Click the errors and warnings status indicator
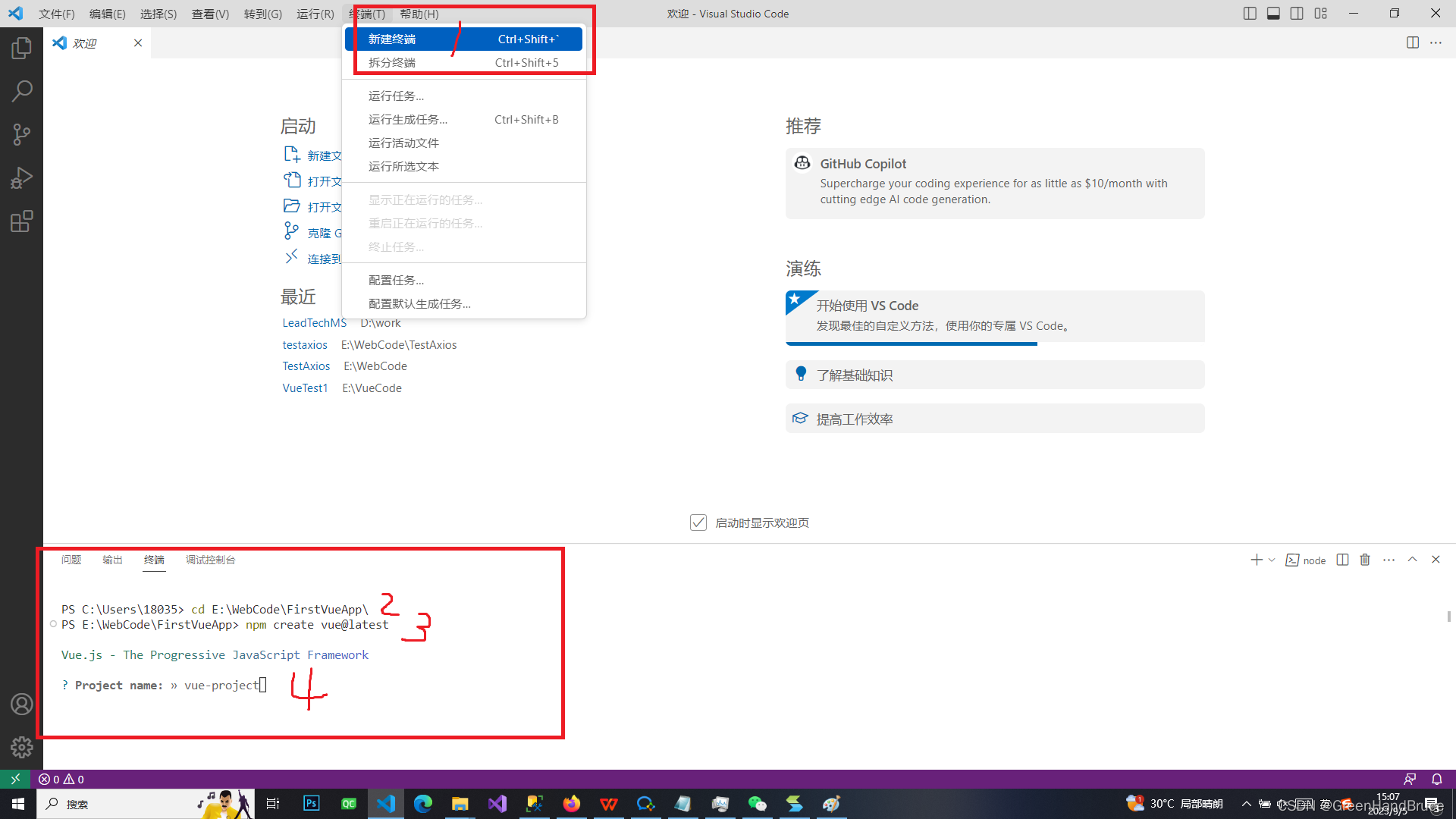Screen dimensions: 1456x819 (61, 780)
